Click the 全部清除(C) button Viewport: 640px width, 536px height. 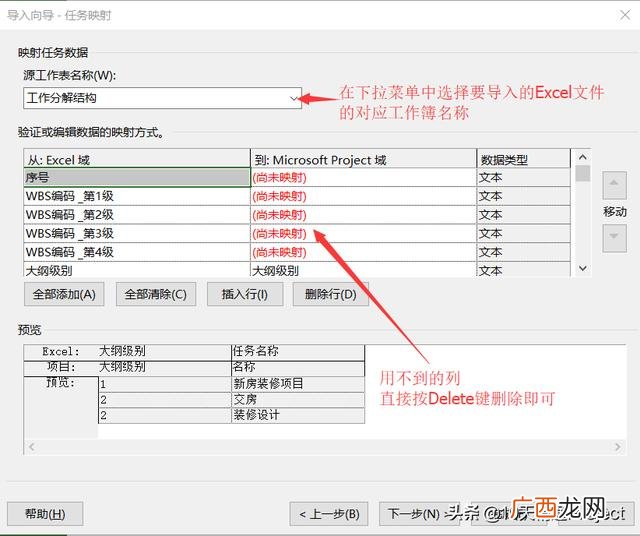click(156, 294)
